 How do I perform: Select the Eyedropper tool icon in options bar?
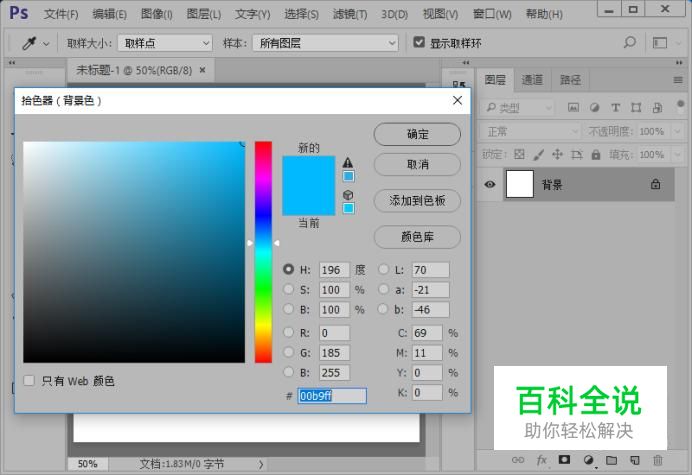coord(29,43)
